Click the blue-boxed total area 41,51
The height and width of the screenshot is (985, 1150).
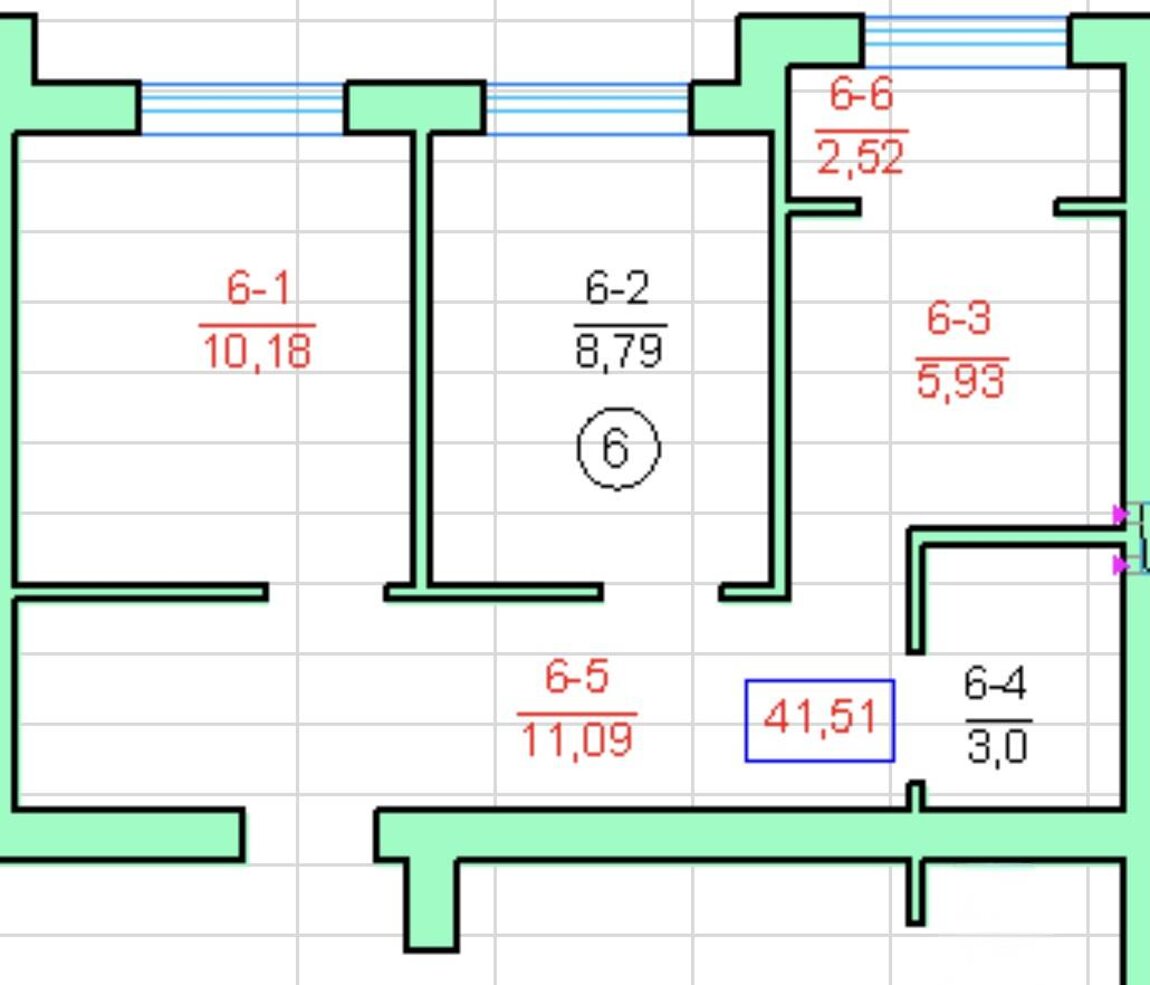[820, 719]
